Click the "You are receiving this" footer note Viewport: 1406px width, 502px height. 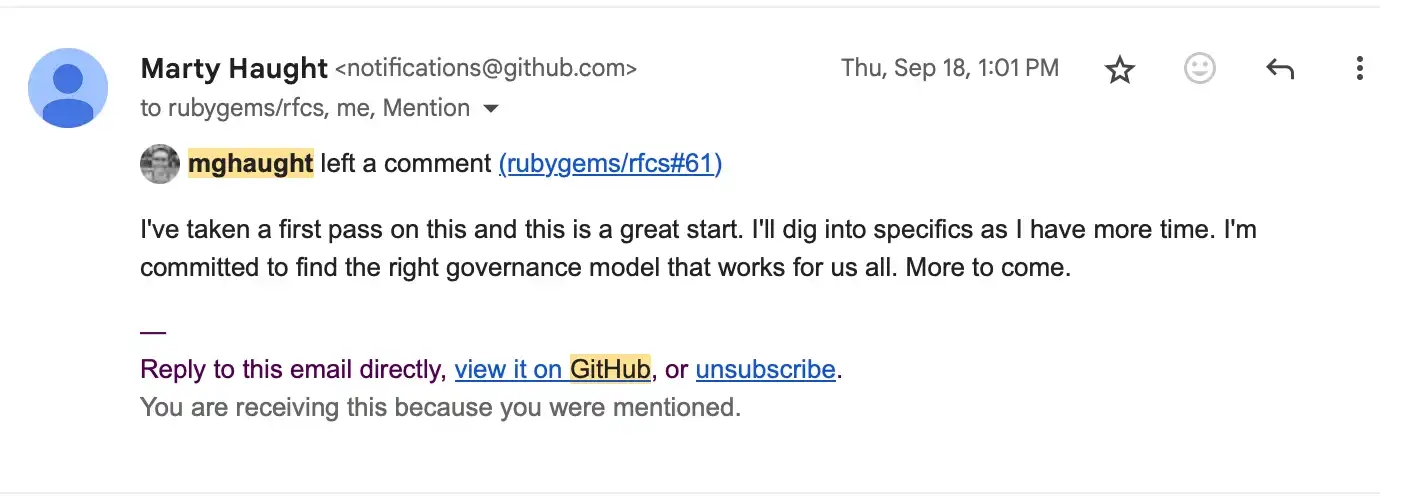[x=440, y=407]
